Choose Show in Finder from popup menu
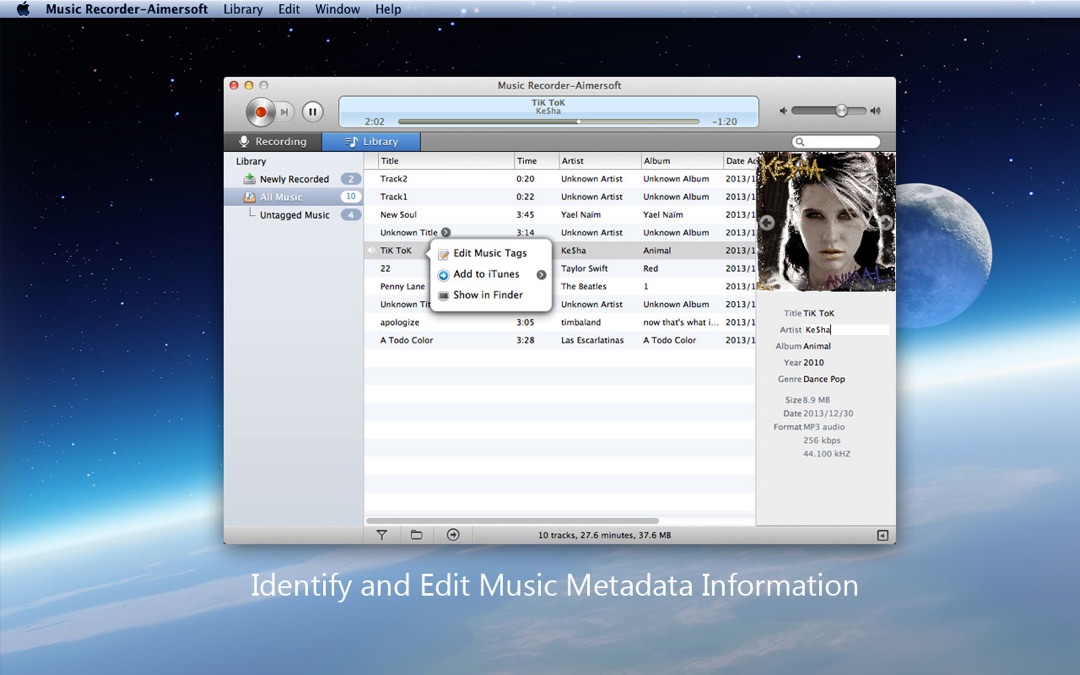1080x675 pixels. coord(487,296)
